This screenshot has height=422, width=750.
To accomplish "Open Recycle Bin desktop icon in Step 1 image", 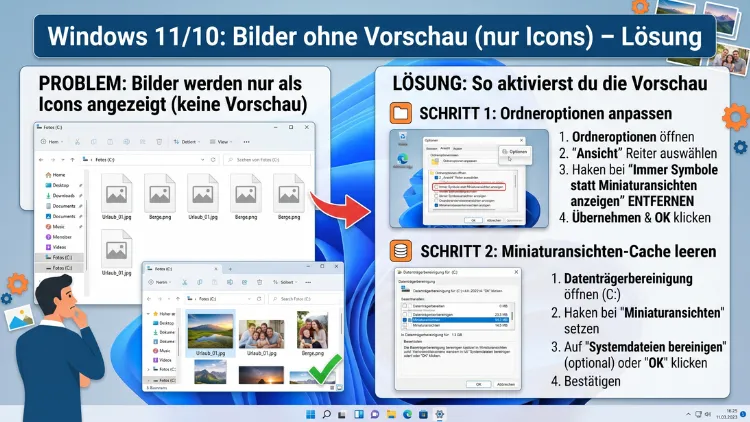I will tap(402, 138).
